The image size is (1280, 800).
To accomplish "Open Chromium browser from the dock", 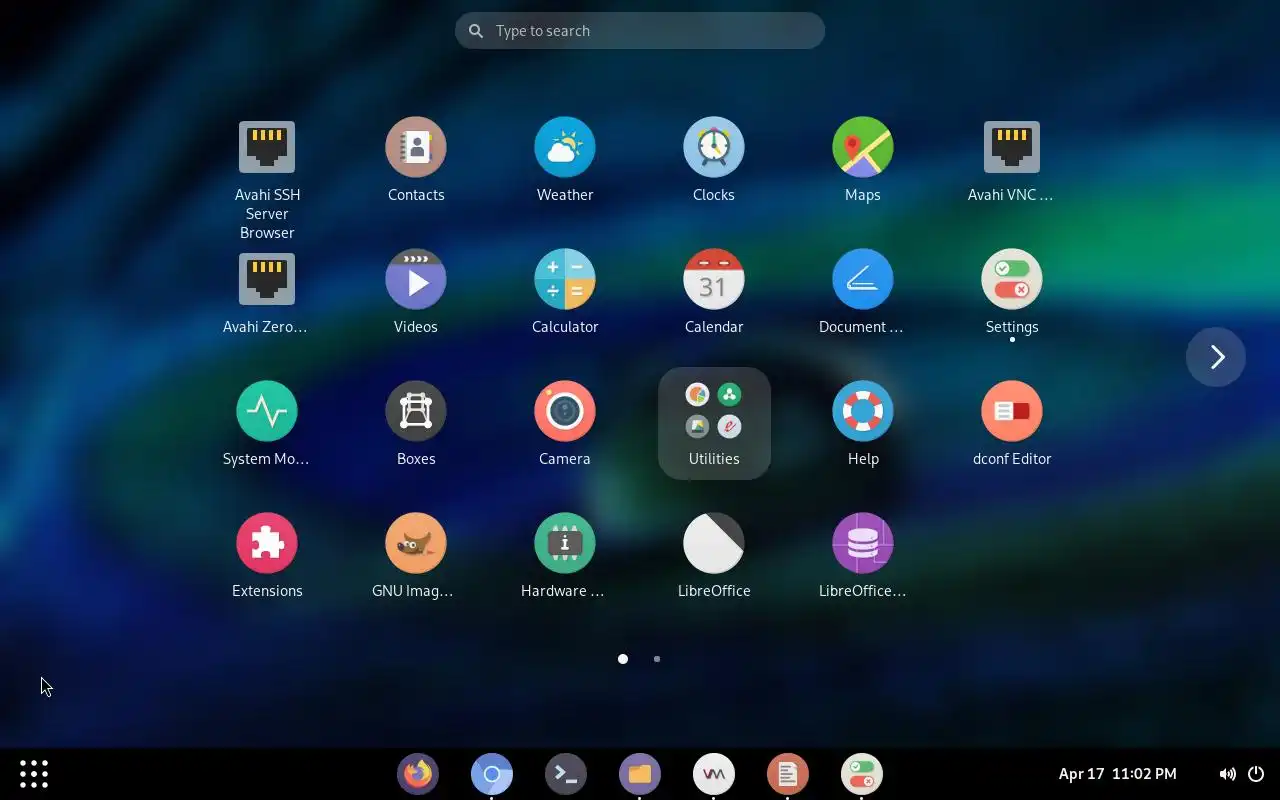I will click(492, 774).
